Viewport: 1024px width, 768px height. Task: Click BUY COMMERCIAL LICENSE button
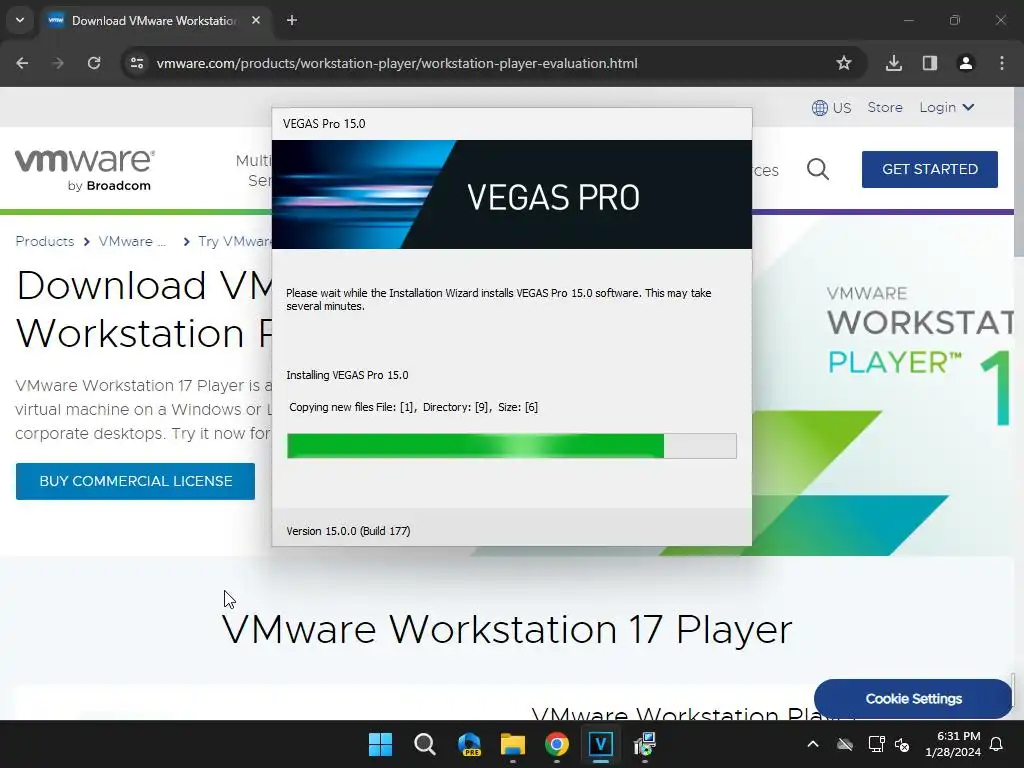point(135,481)
